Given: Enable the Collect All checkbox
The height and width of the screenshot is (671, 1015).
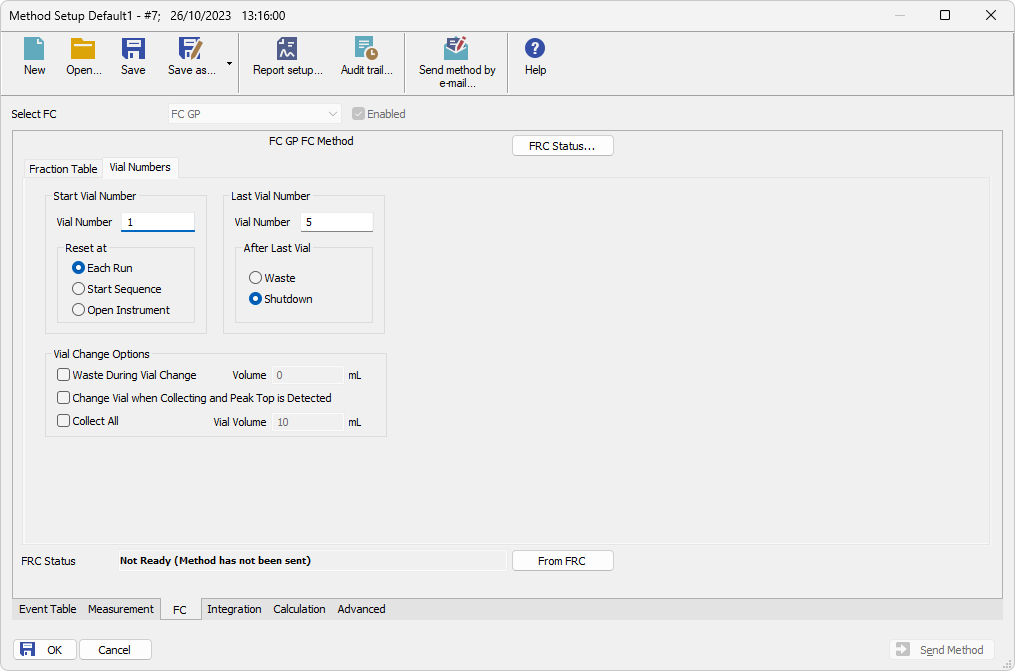Looking at the screenshot, I should click(63, 421).
